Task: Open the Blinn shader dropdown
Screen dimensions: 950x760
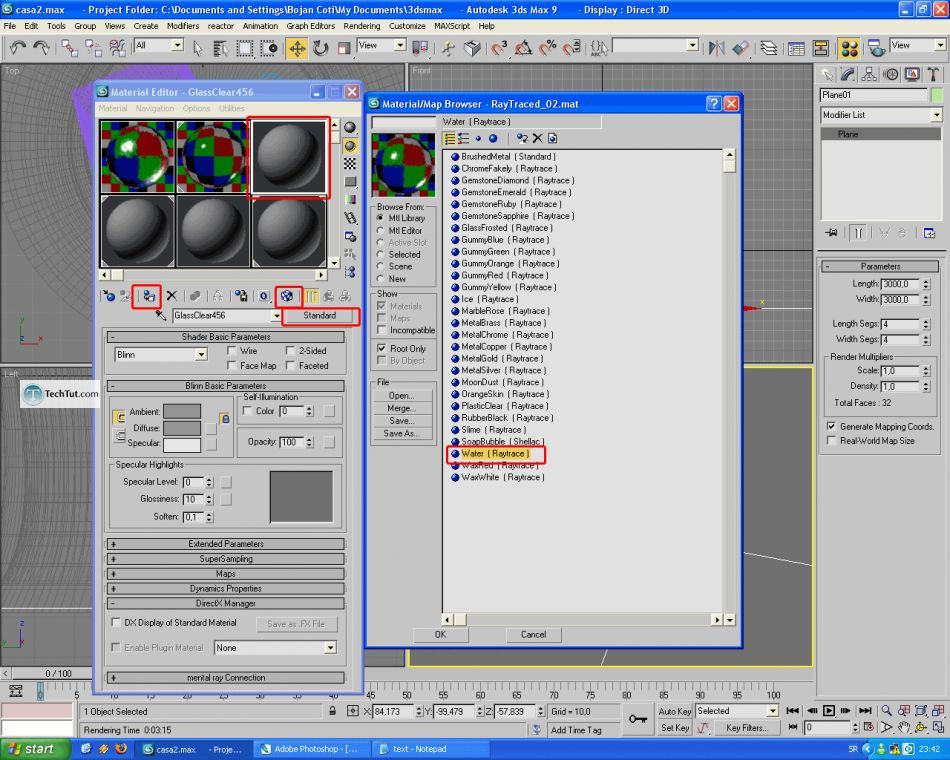Action: (161, 355)
